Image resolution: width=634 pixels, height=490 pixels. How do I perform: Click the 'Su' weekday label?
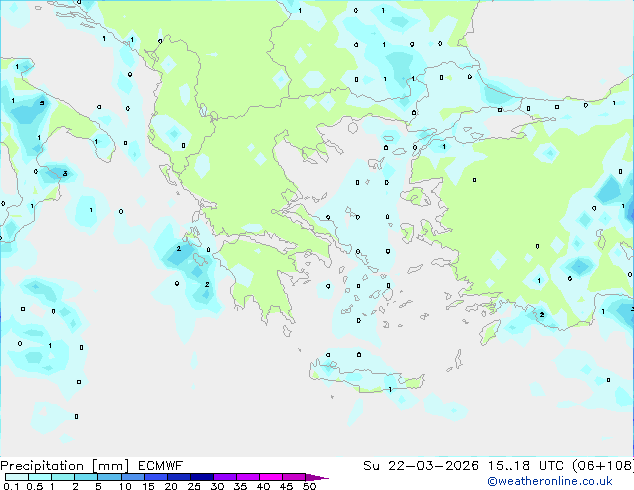tap(371, 466)
